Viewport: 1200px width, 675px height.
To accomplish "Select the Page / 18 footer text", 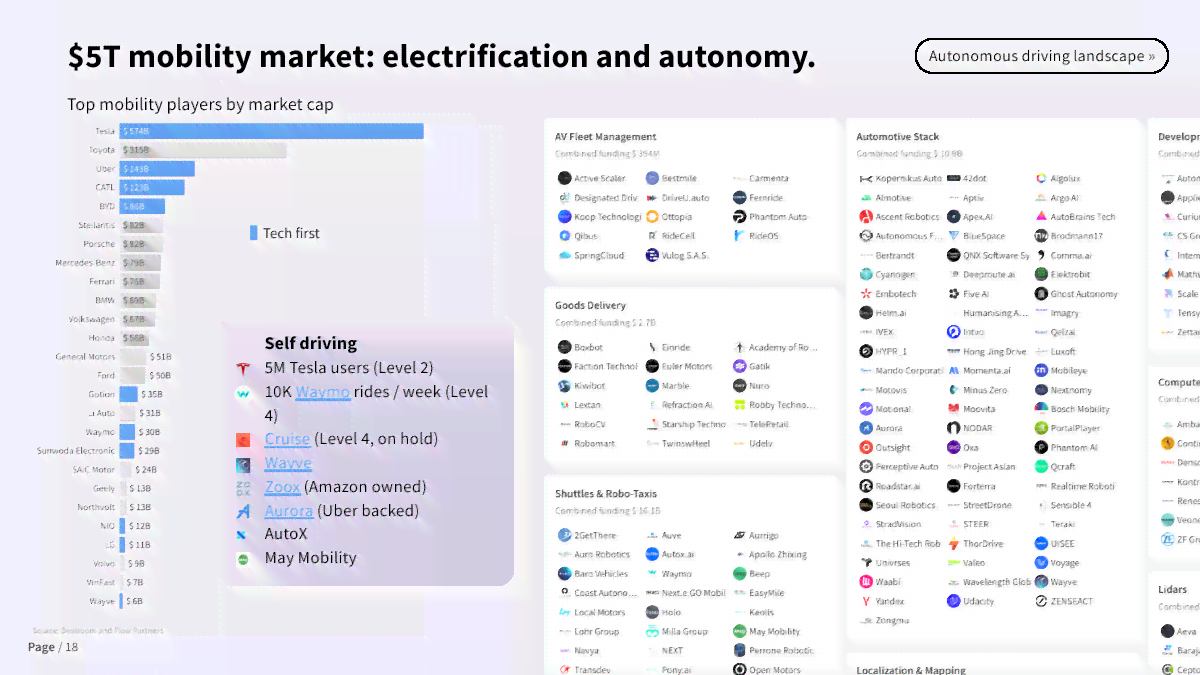I will coord(53,647).
